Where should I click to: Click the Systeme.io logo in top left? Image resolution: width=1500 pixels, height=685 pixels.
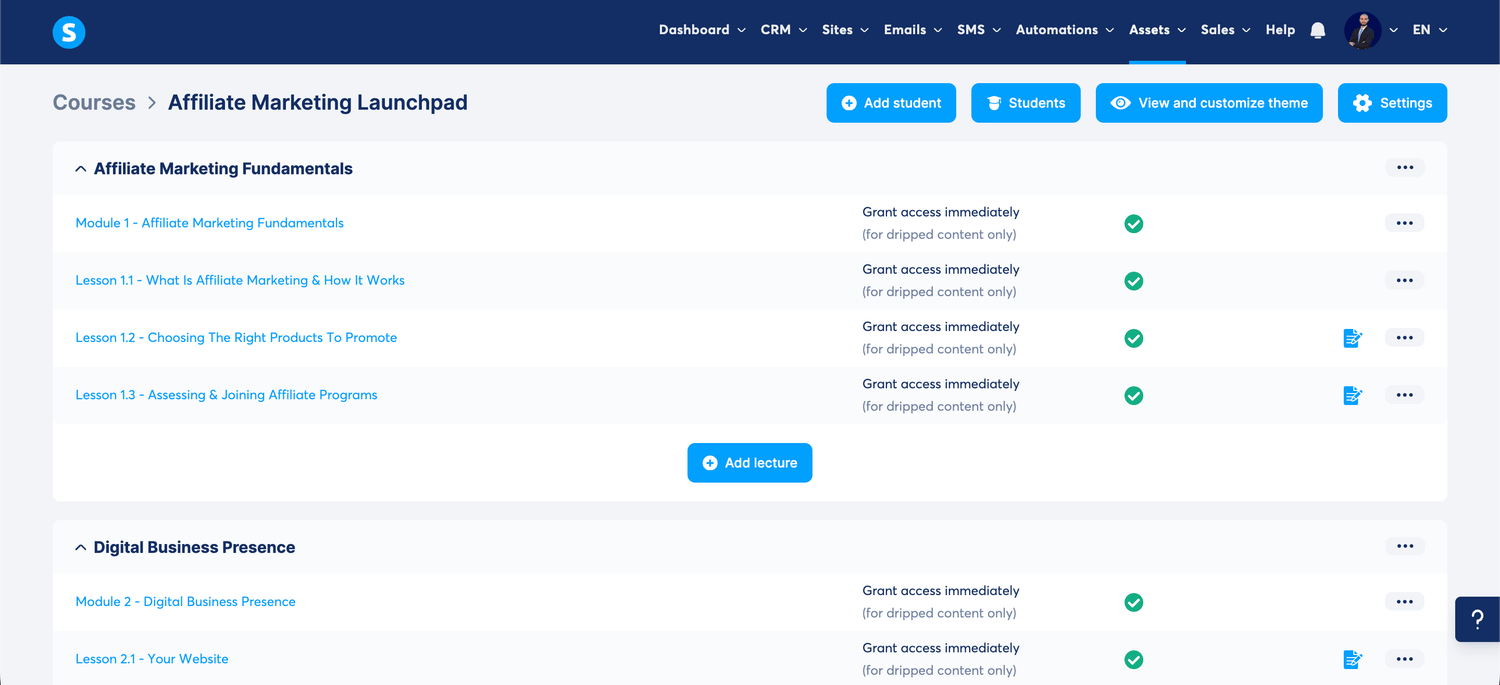click(68, 31)
